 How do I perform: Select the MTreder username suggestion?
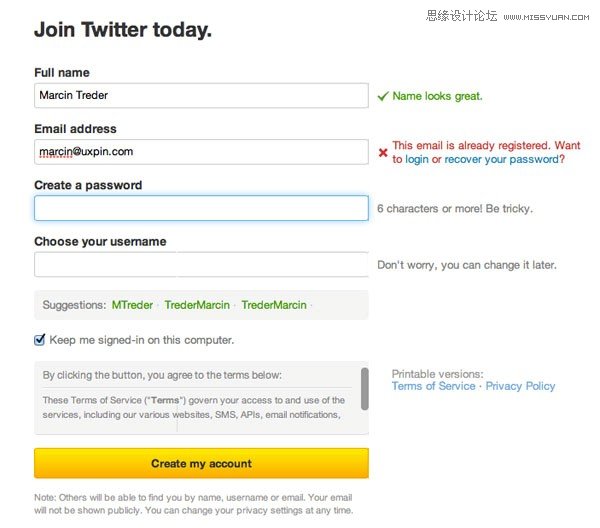(x=132, y=305)
